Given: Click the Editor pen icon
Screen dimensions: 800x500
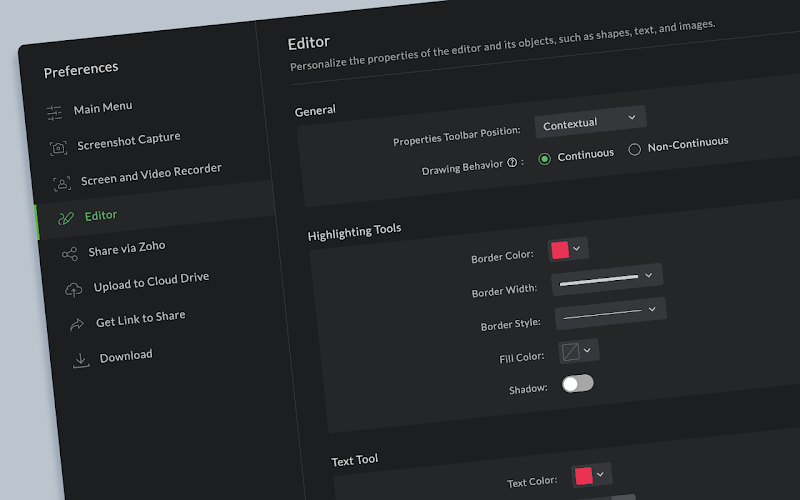Looking at the screenshot, I should 66,218.
